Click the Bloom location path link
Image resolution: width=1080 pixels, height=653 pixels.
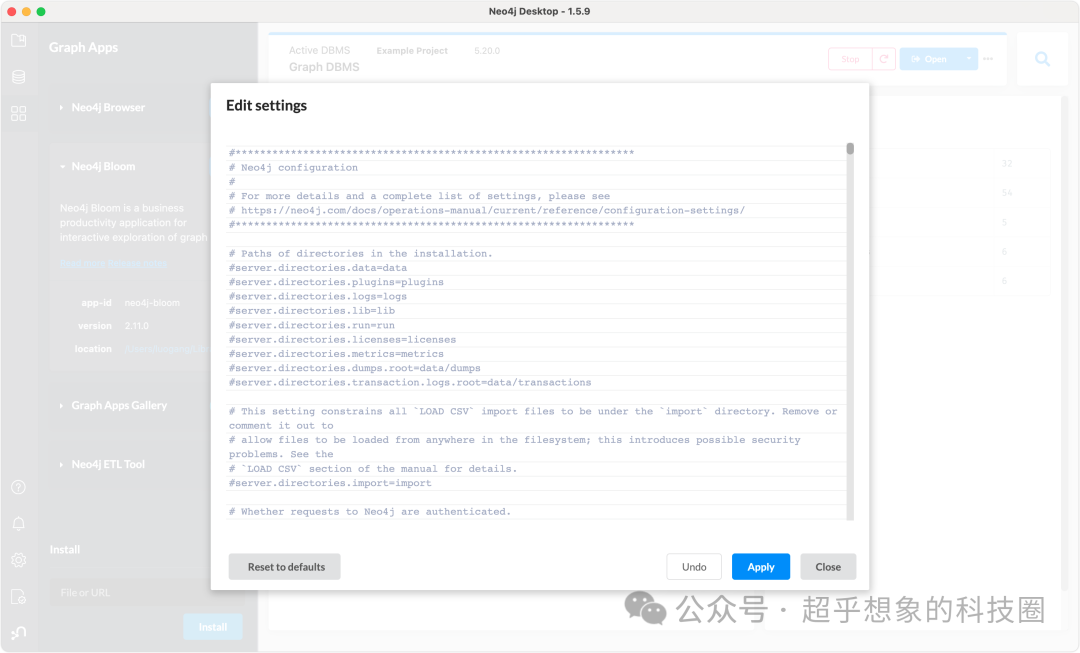coord(166,349)
